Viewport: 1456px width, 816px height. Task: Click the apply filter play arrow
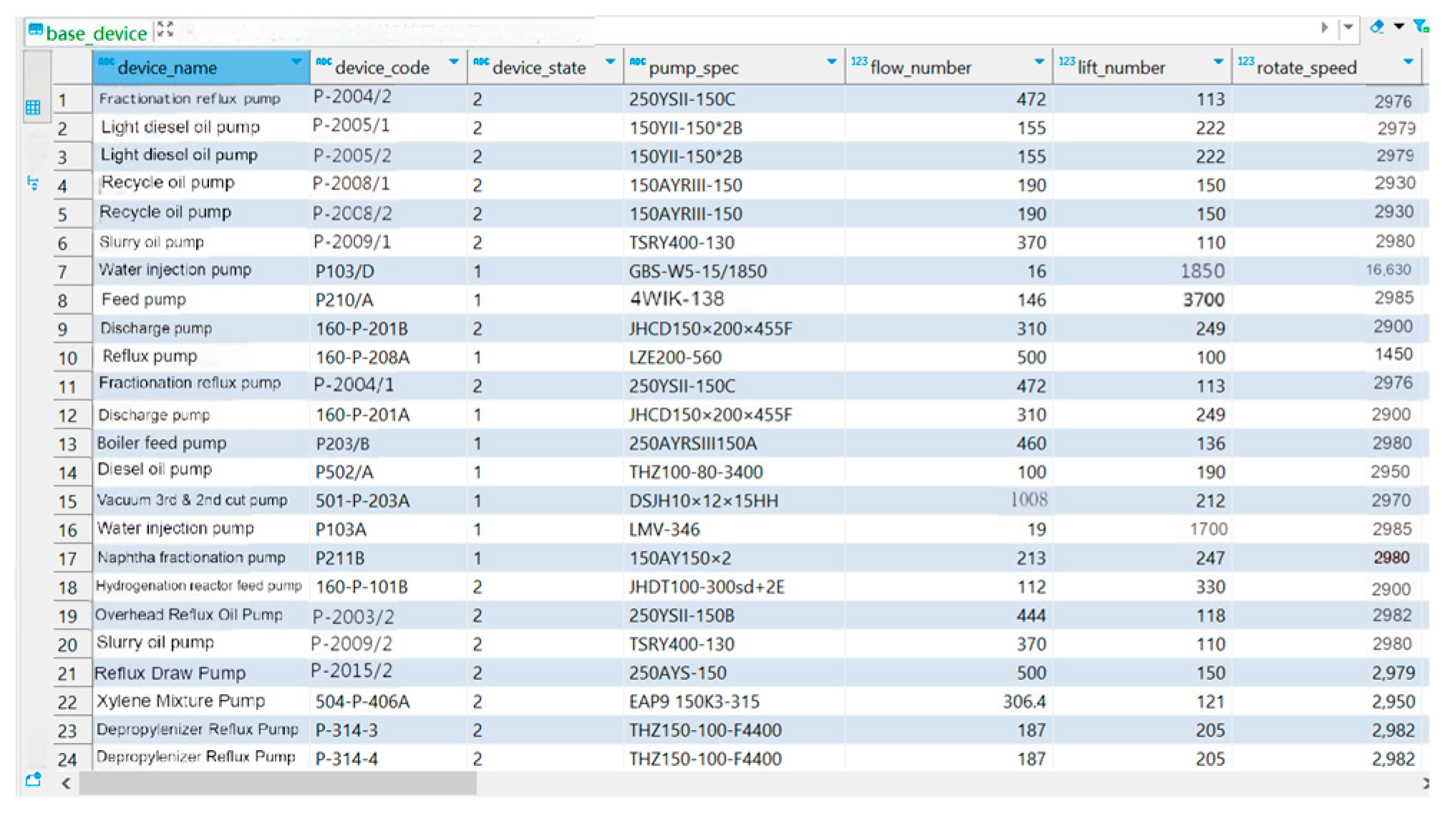[x=1324, y=28]
